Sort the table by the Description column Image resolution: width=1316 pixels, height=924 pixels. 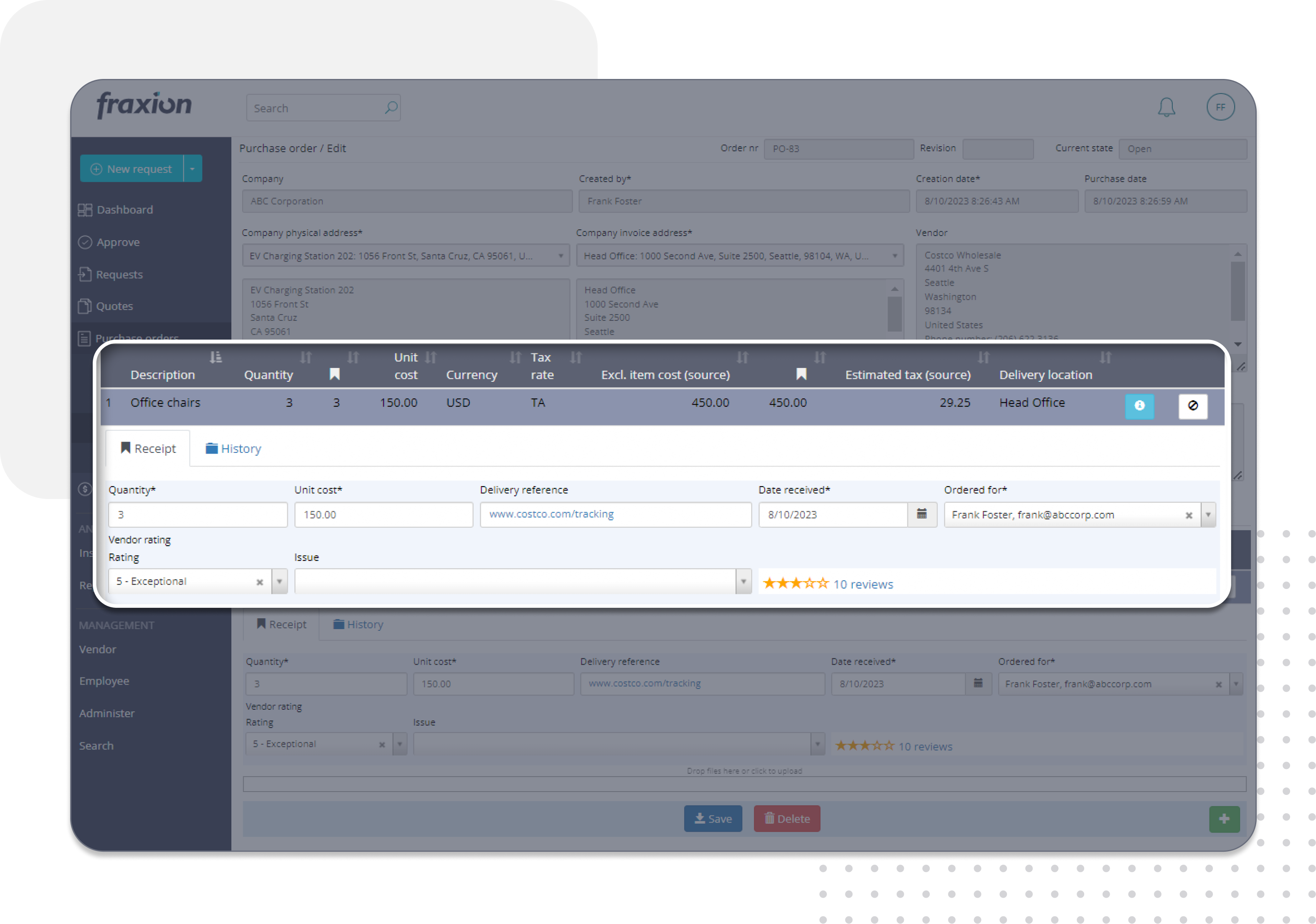pyautogui.click(x=216, y=357)
